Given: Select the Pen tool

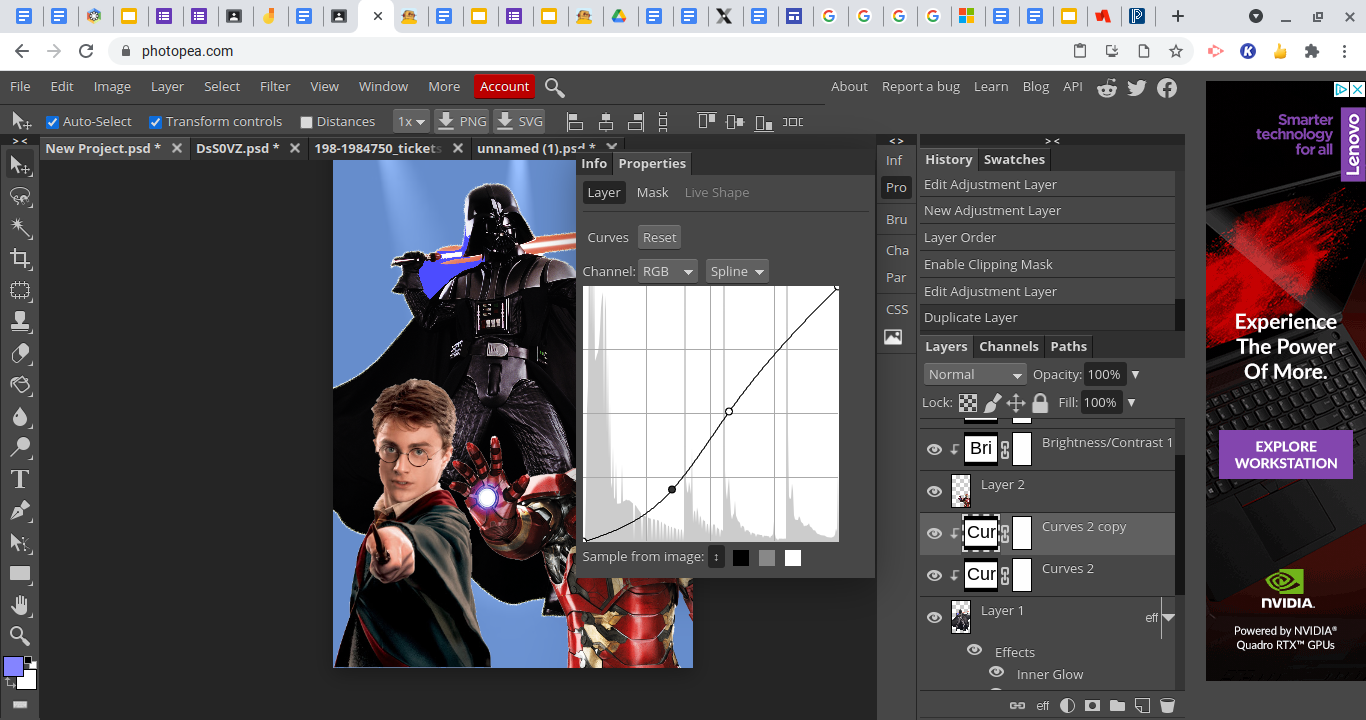Looking at the screenshot, I should [20, 510].
